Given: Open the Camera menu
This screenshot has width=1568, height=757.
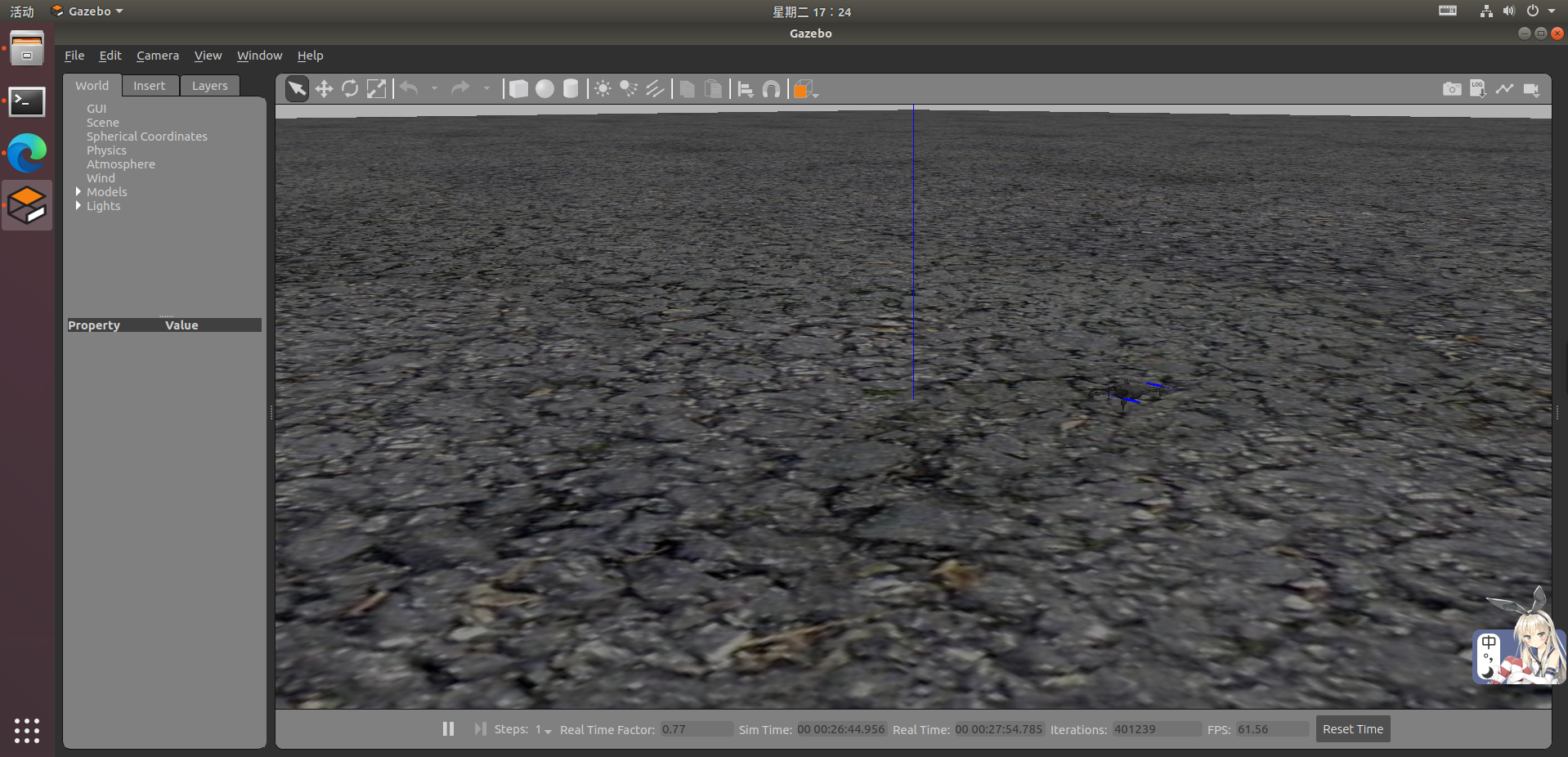Looking at the screenshot, I should (158, 56).
